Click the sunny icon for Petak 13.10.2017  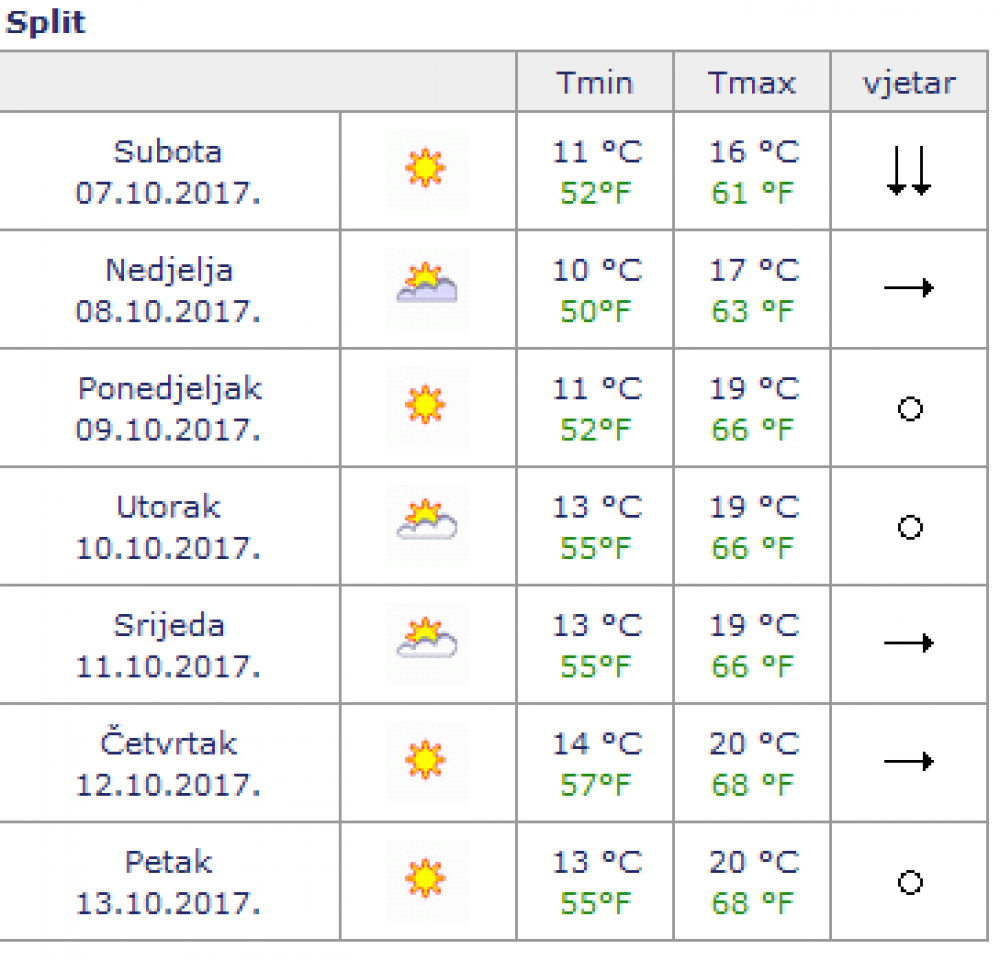coord(426,880)
